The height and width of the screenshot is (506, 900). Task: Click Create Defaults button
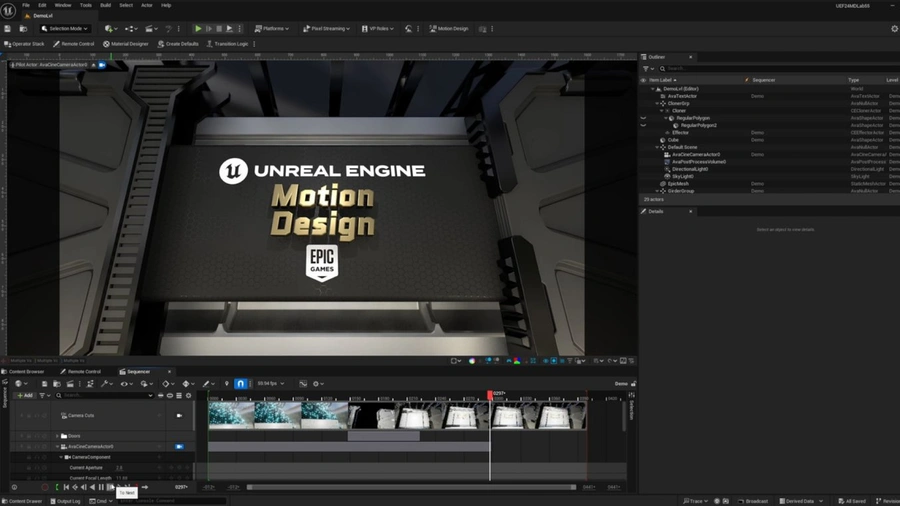[x=178, y=44]
